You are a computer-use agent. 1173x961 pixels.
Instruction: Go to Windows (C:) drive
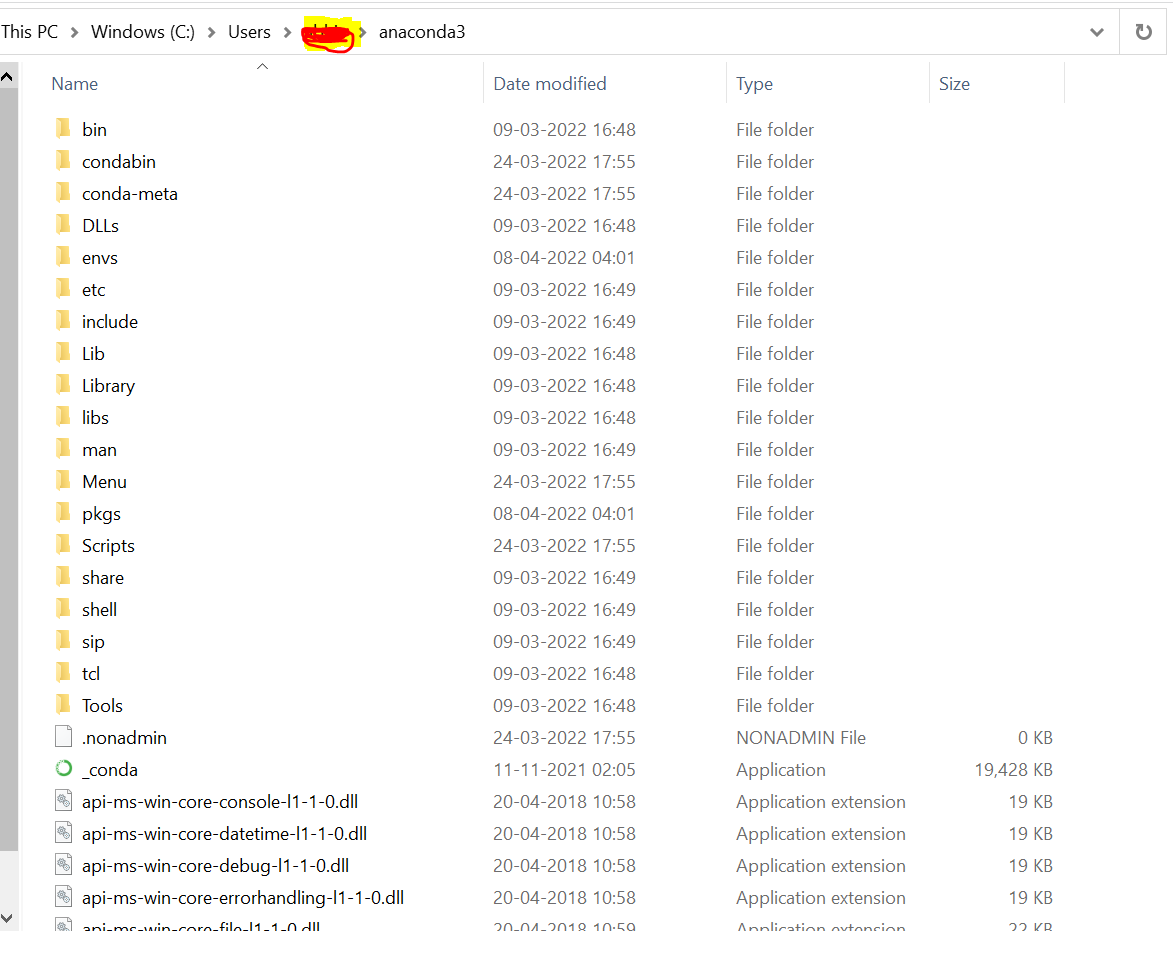(x=141, y=31)
